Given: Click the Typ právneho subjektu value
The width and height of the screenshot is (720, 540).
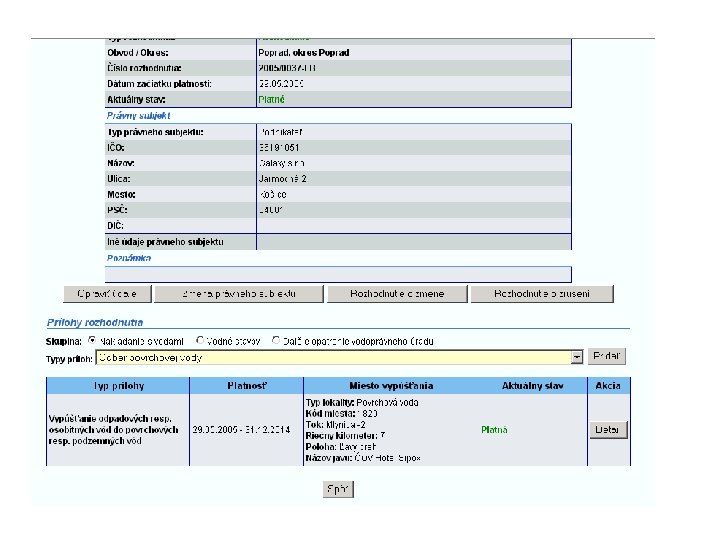Looking at the screenshot, I should point(281,132).
